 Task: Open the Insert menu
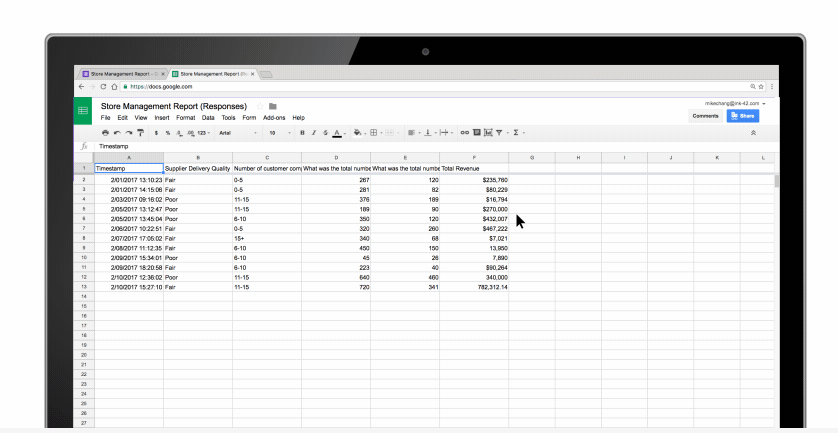162,118
